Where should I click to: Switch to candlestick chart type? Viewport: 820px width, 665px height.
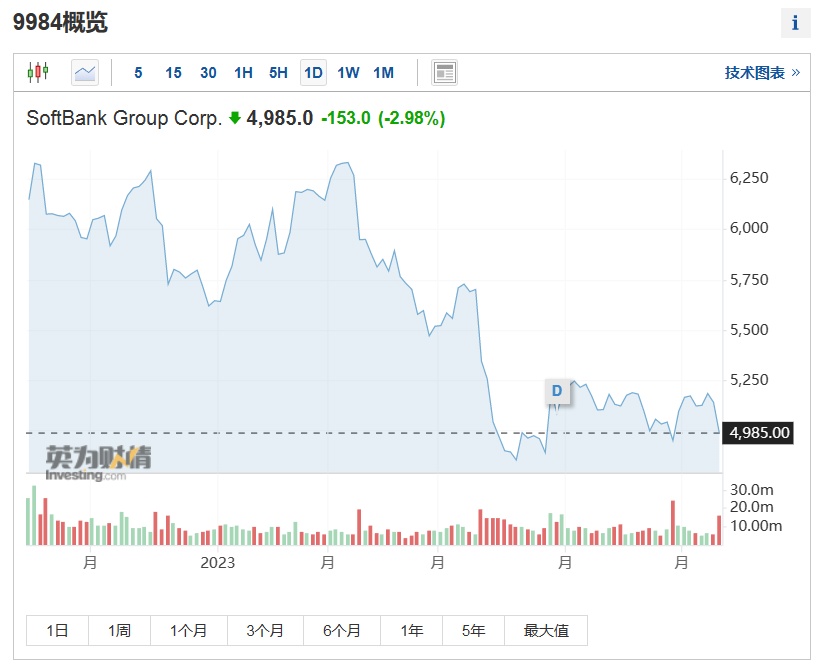(38, 72)
